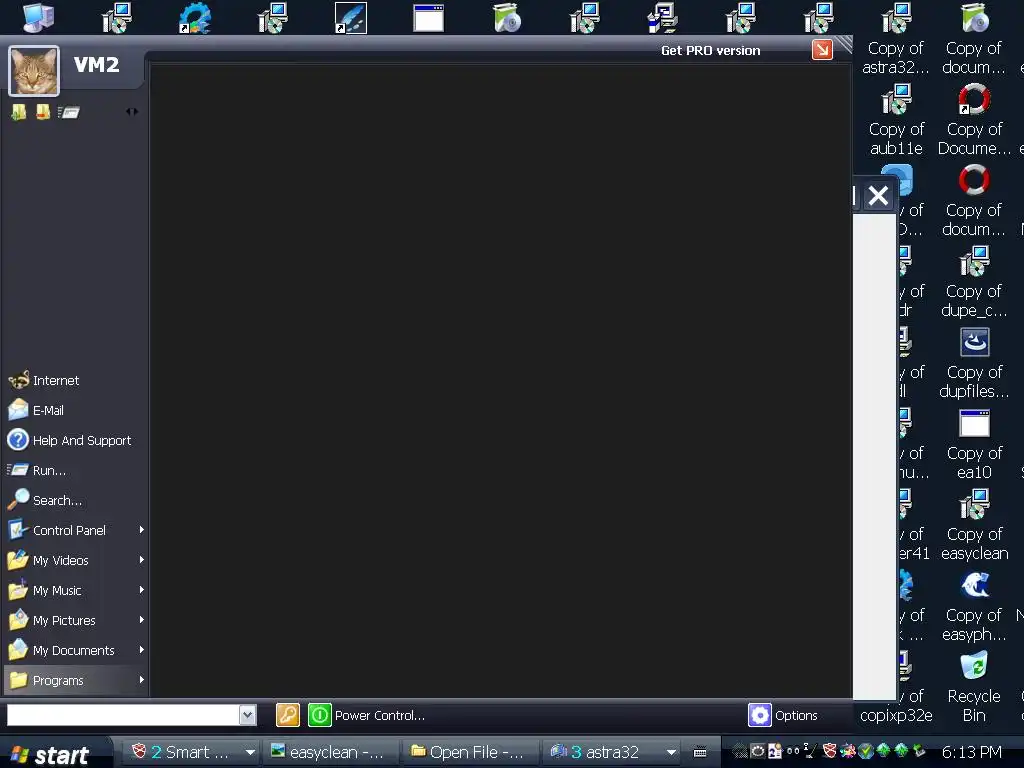Click the blue gear shortcut icon in top row
The image size is (1024, 768).
click(195, 18)
